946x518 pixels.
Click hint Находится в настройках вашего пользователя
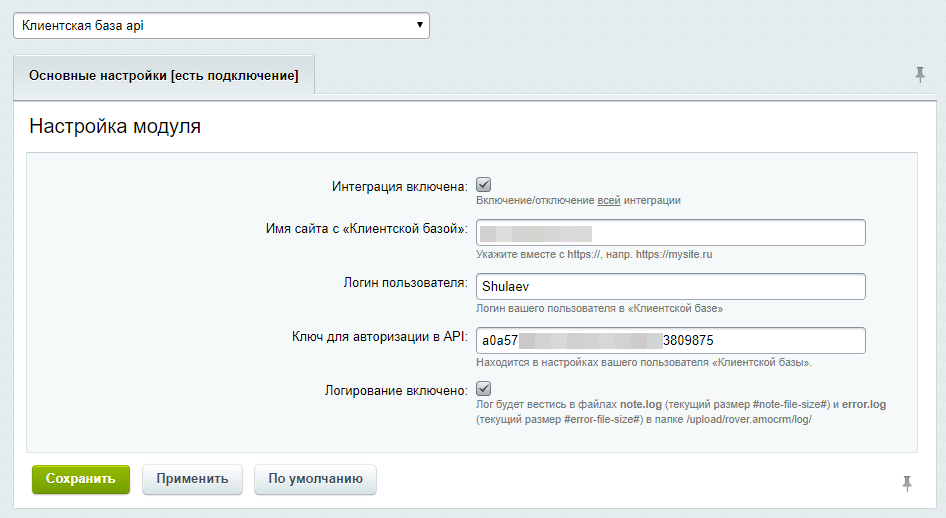click(x=644, y=362)
